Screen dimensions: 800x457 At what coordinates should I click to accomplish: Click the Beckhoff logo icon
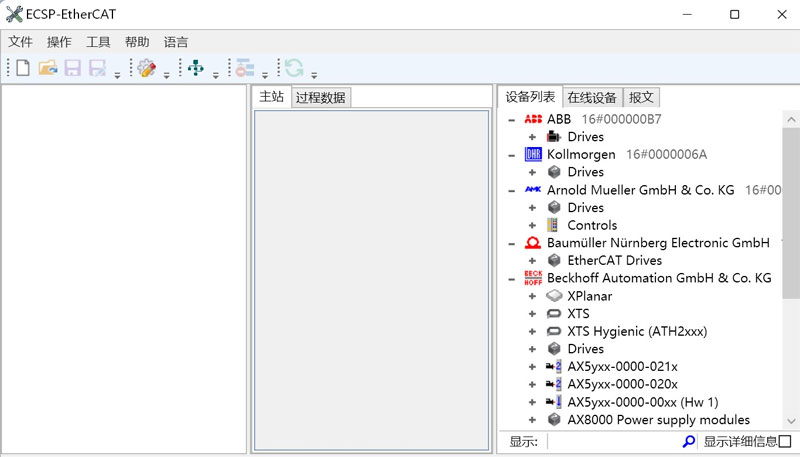point(533,278)
